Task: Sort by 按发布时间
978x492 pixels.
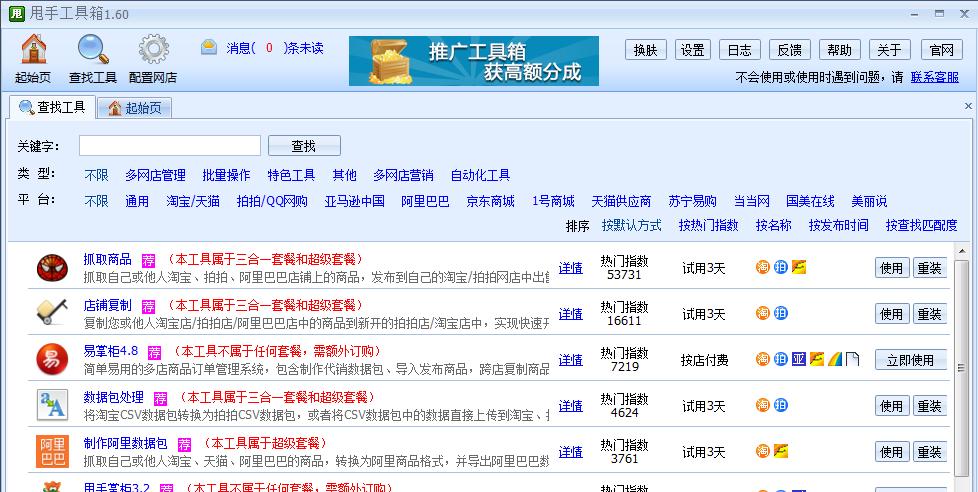Action: pyautogui.click(x=838, y=225)
